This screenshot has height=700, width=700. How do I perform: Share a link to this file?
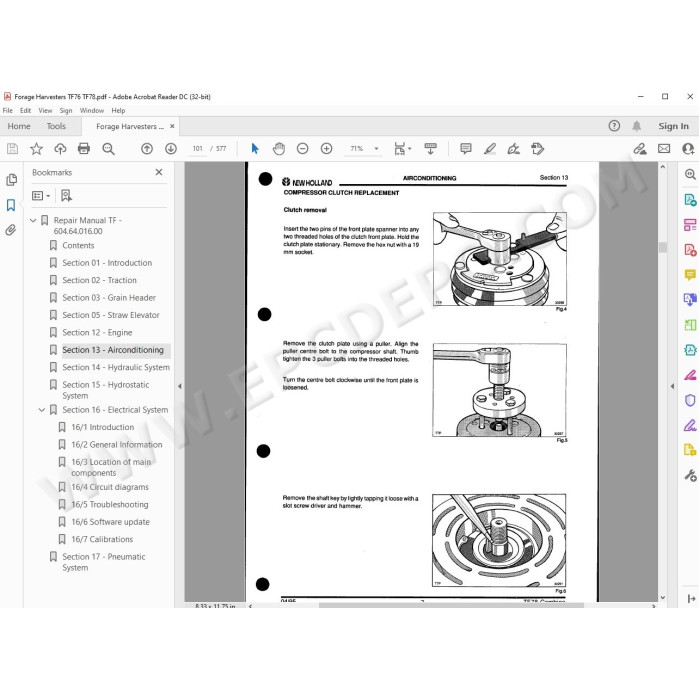click(x=640, y=149)
